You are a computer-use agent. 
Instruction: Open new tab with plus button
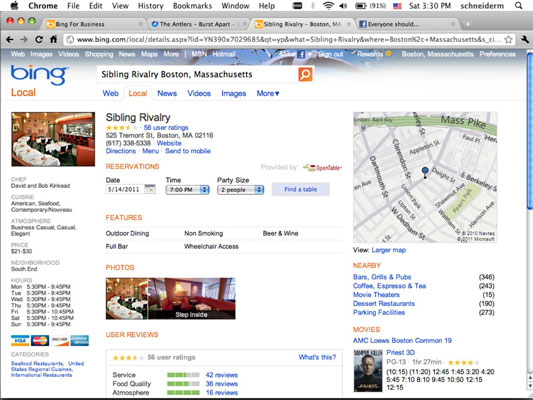pos(468,24)
